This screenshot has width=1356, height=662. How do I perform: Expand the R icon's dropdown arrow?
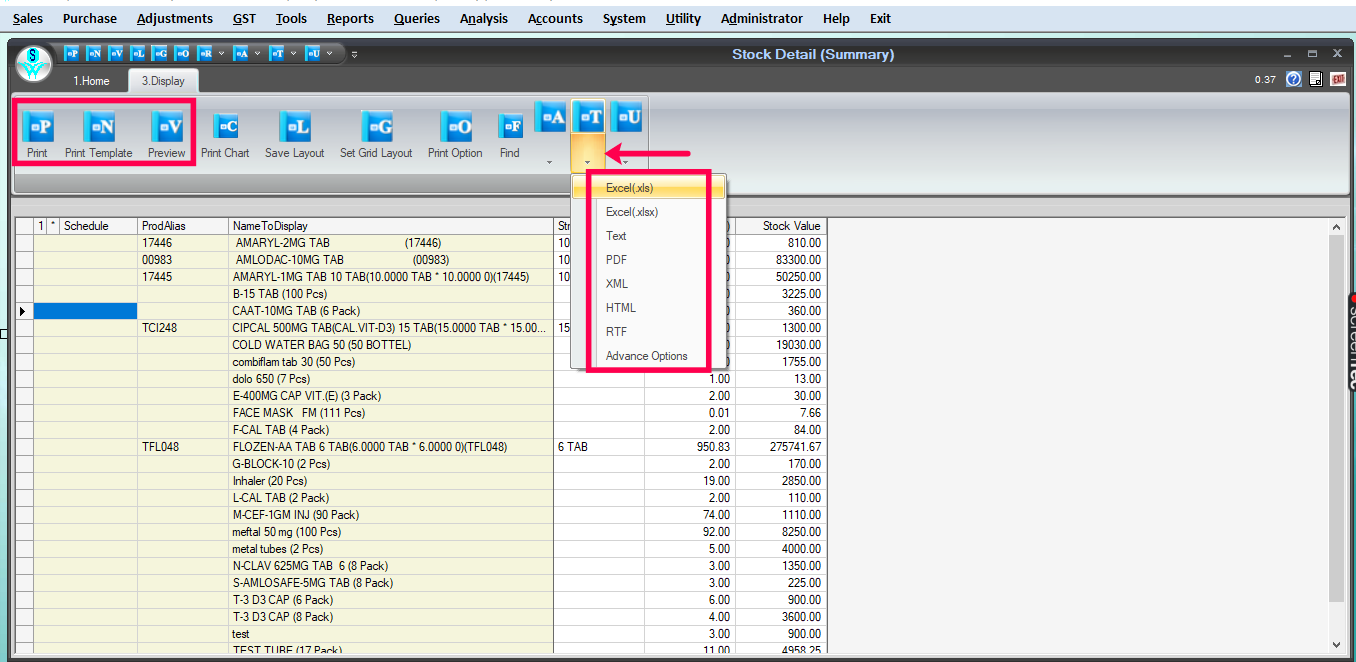(x=222, y=53)
